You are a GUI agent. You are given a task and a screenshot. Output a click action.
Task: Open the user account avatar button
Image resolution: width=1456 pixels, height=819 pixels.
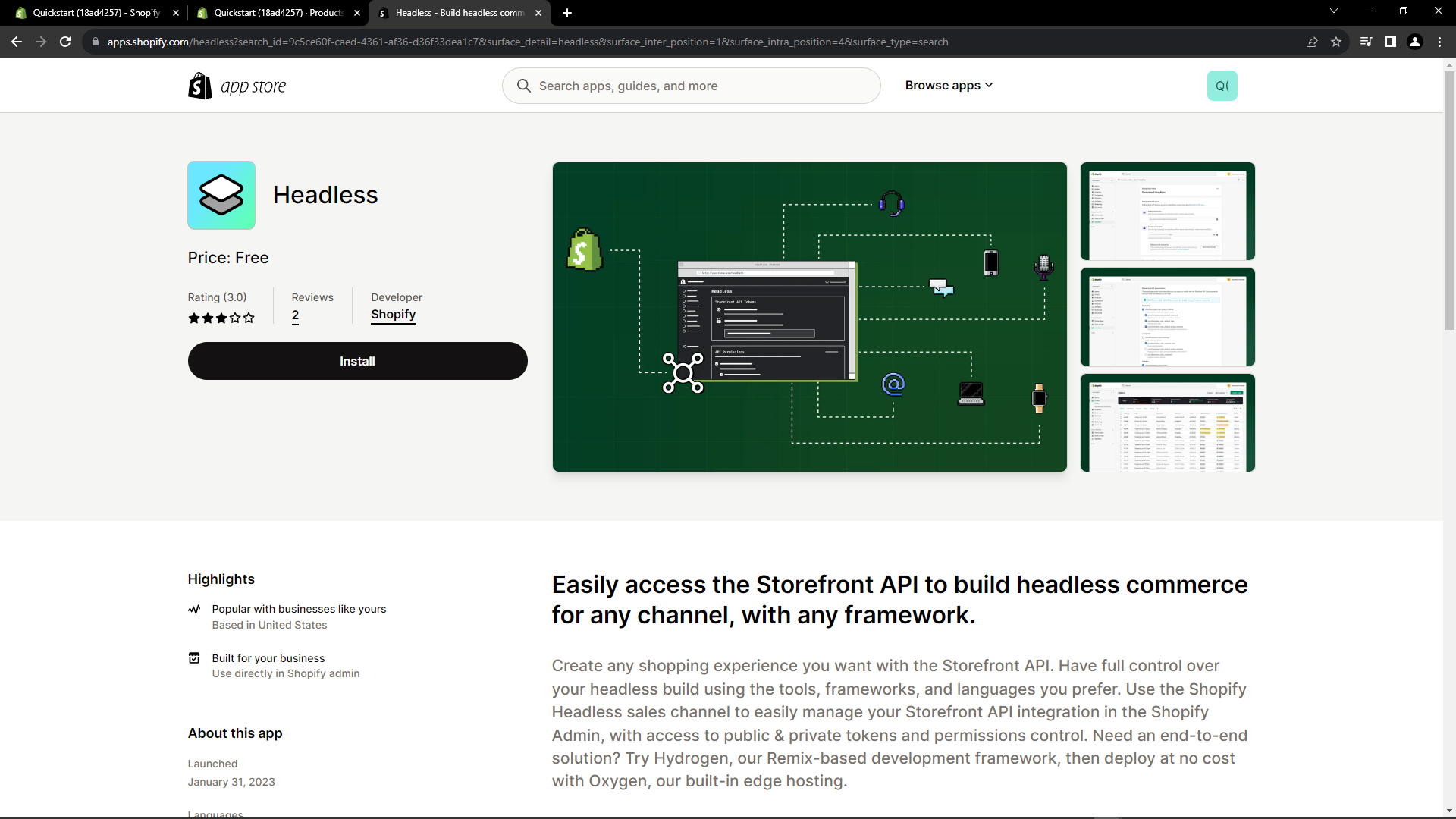(x=1222, y=86)
